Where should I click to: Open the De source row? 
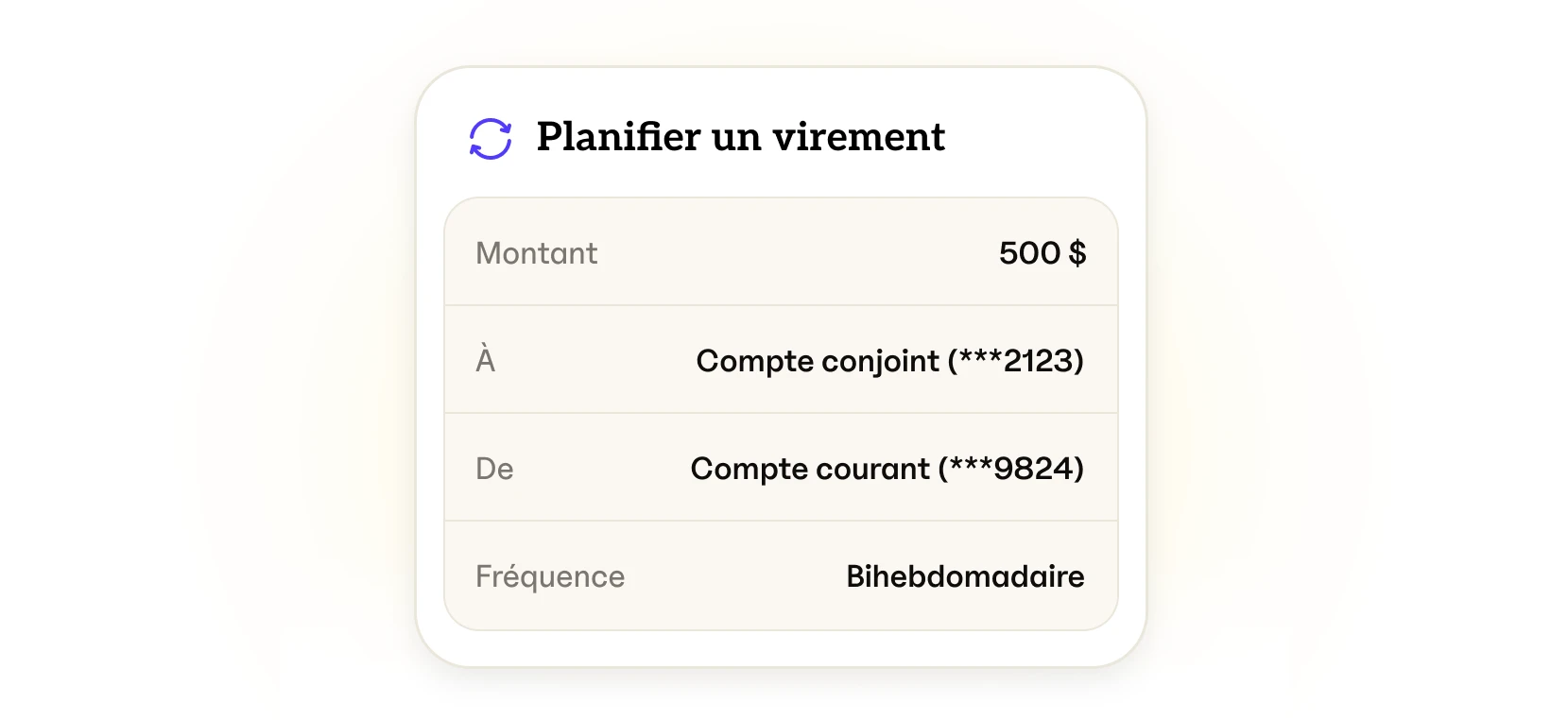point(781,467)
